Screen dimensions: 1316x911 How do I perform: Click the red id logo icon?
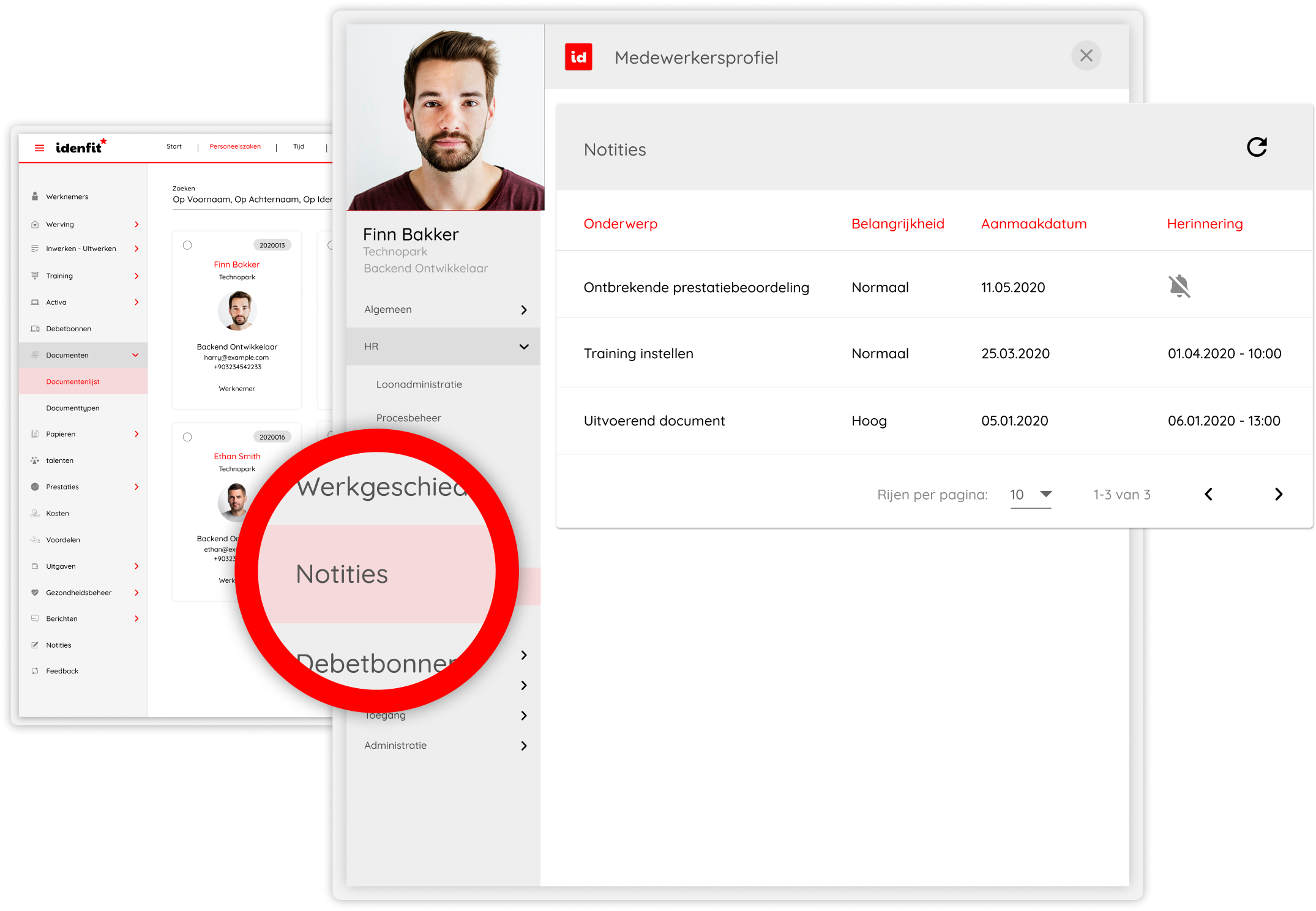[578, 57]
